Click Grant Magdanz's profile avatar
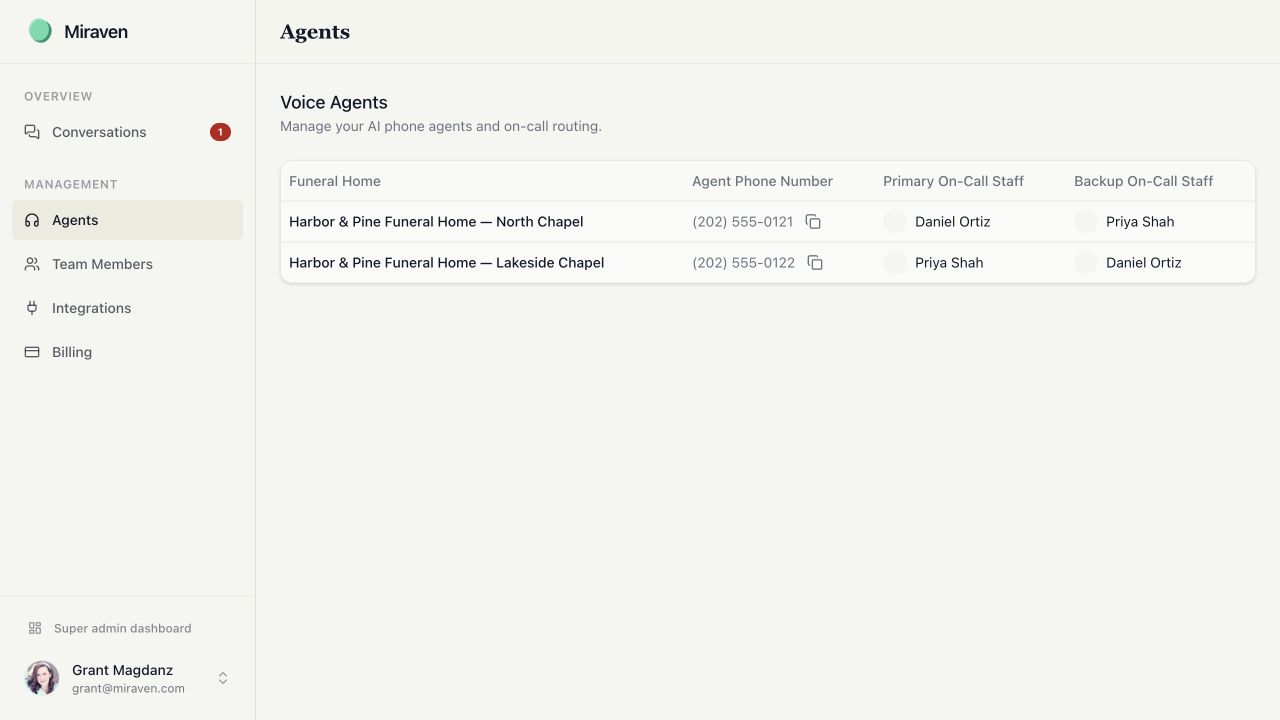This screenshot has height=720, width=1280. pos(42,678)
